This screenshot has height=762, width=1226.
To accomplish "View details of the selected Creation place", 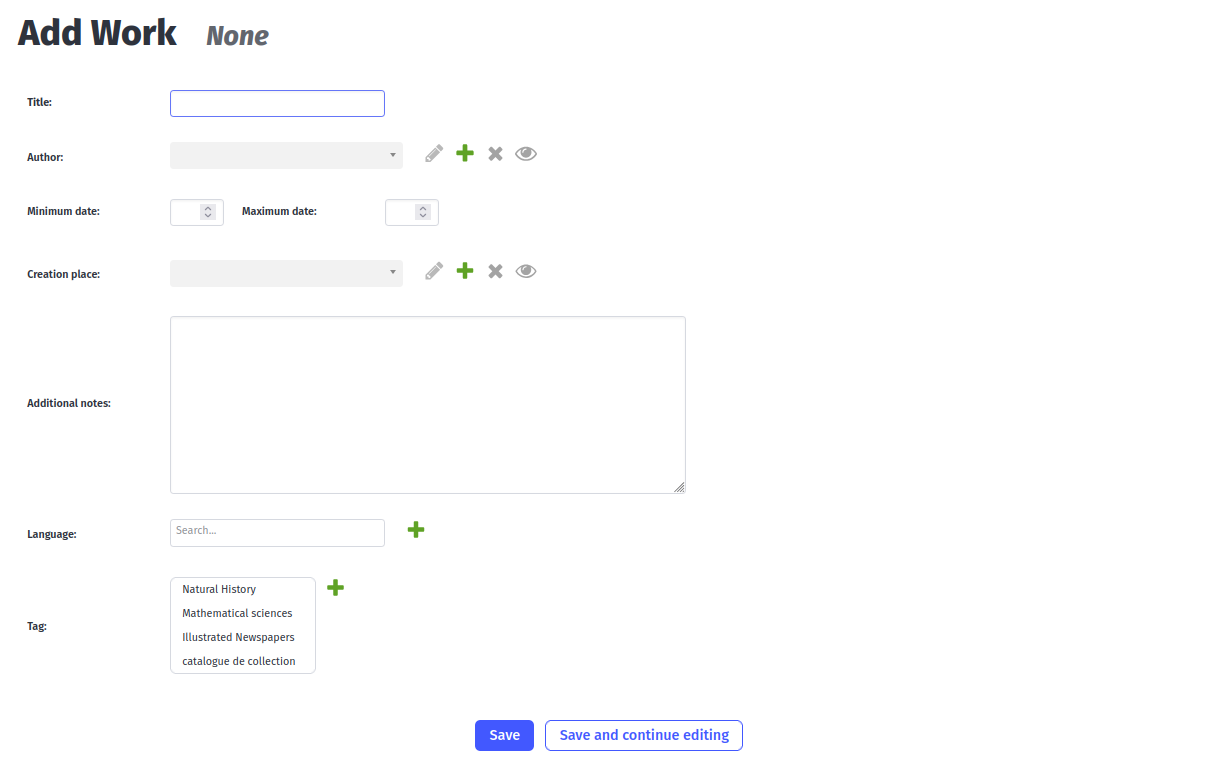I will (x=525, y=270).
